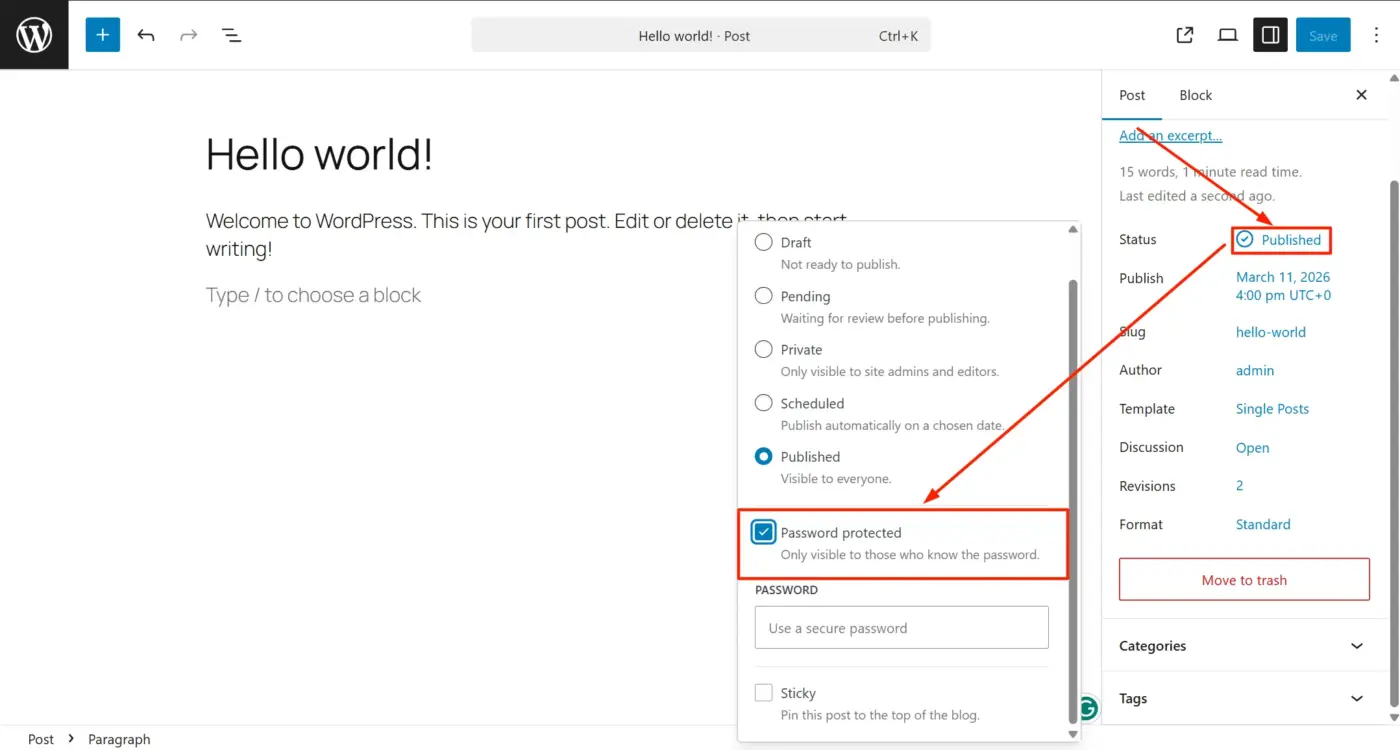Redo the last change

tap(189, 34)
